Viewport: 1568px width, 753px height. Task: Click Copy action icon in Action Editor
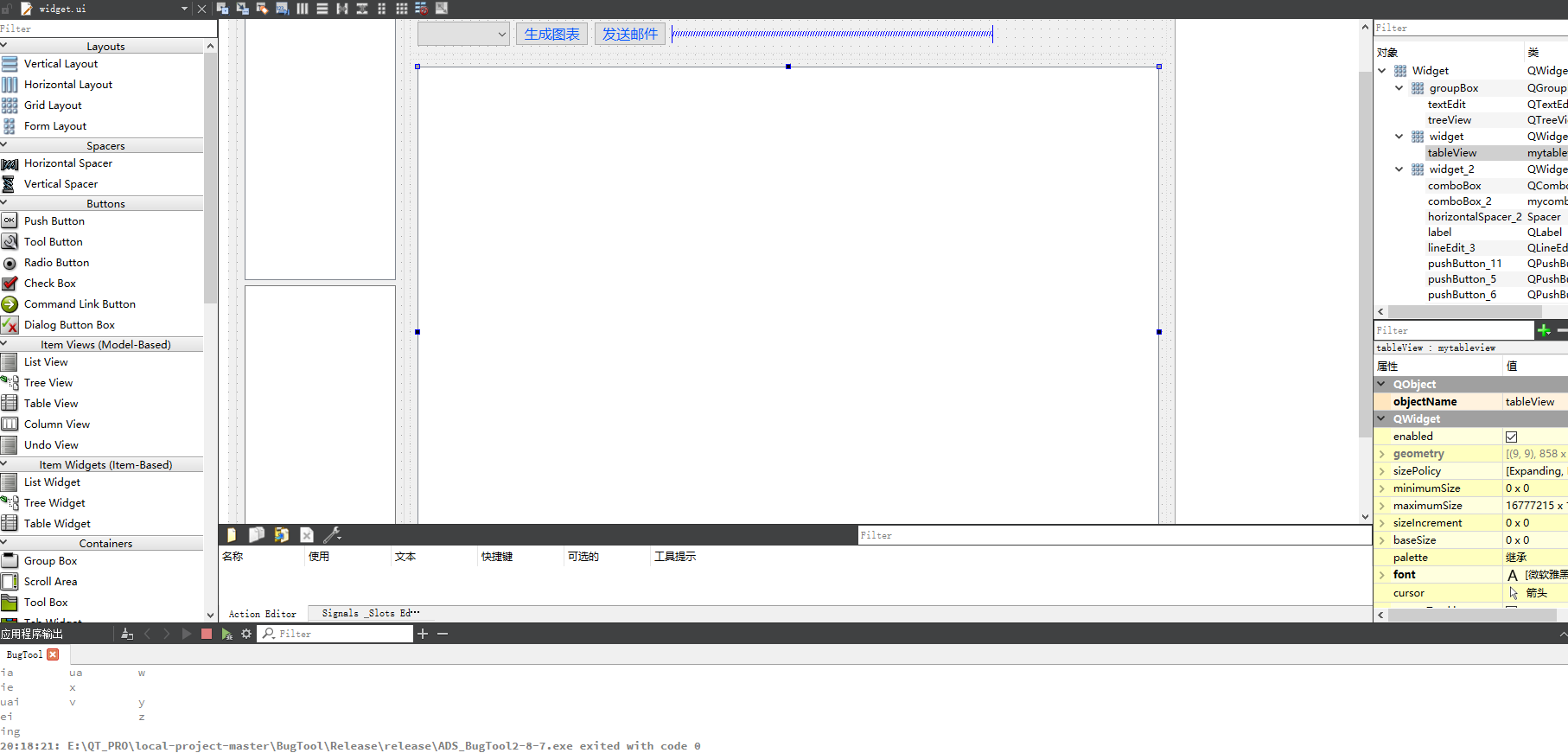[257, 535]
